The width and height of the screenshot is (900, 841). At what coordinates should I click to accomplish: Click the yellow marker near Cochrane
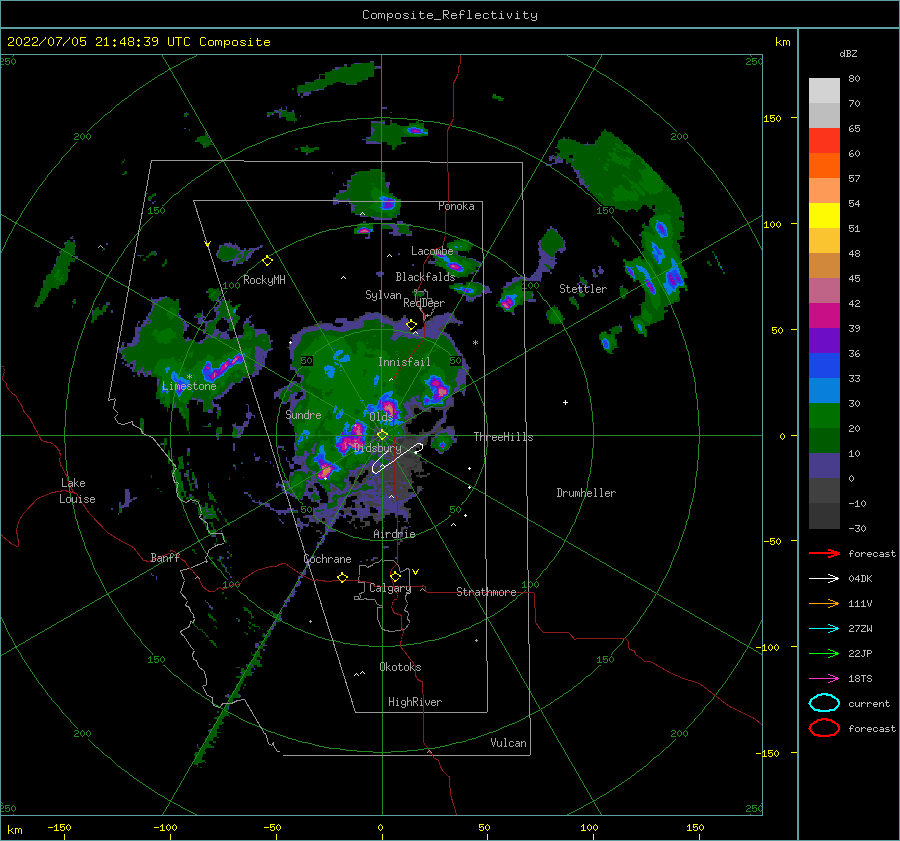click(x=343, y=577)
